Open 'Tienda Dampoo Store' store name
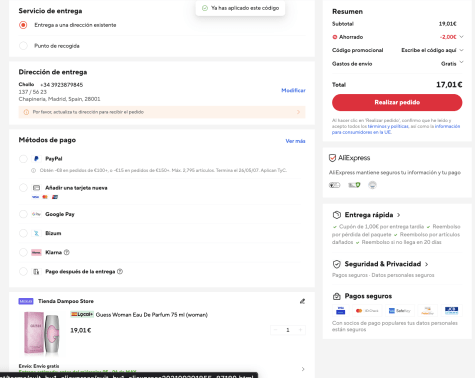The image size is (475, 378). [66, 301]
